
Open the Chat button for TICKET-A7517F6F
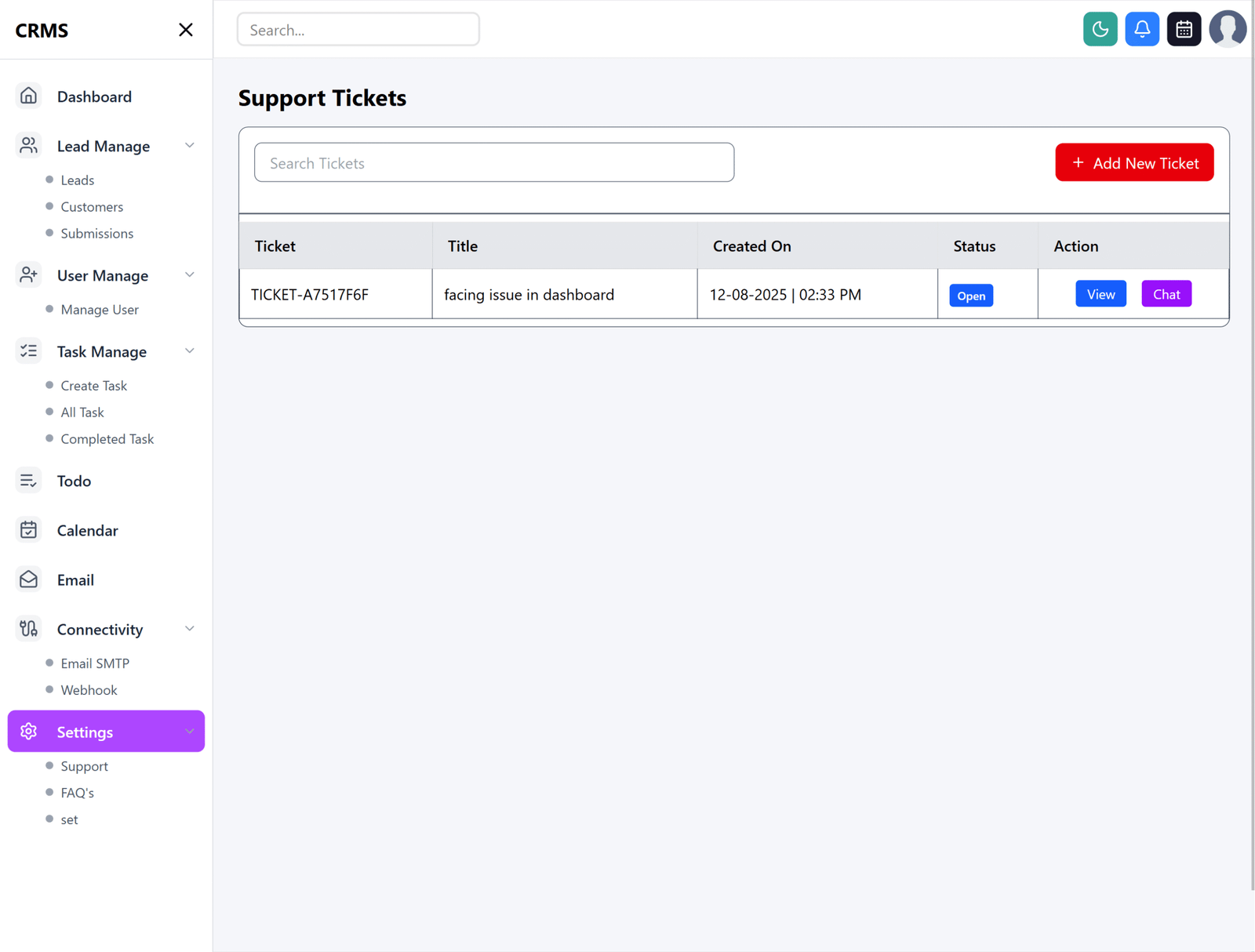pos(1166,294)
